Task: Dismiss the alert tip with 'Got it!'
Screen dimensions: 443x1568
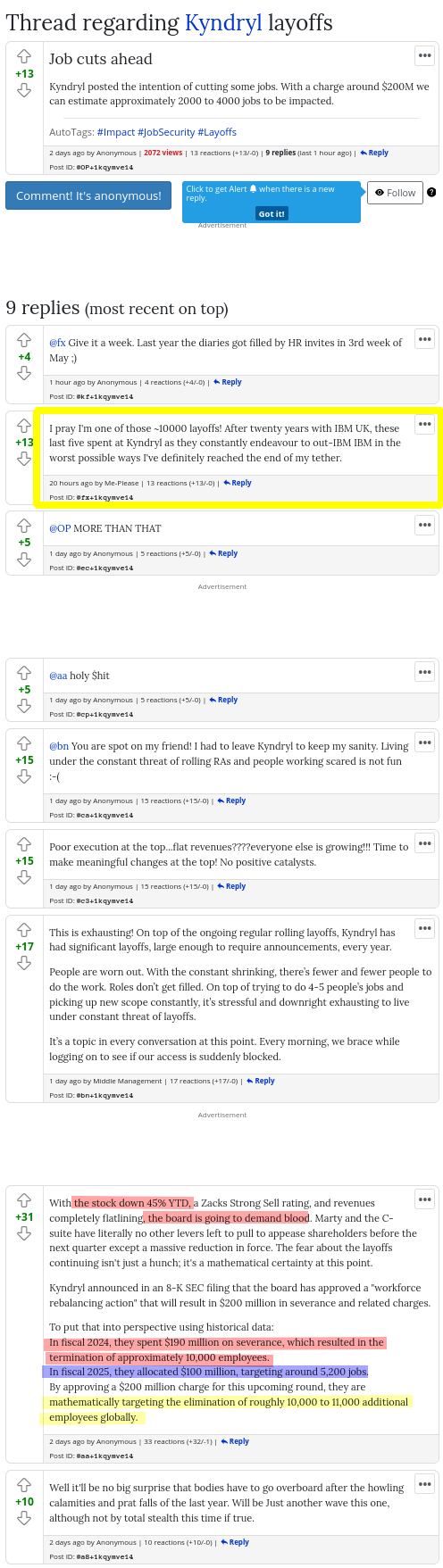Action: click(x=272, y=214)
